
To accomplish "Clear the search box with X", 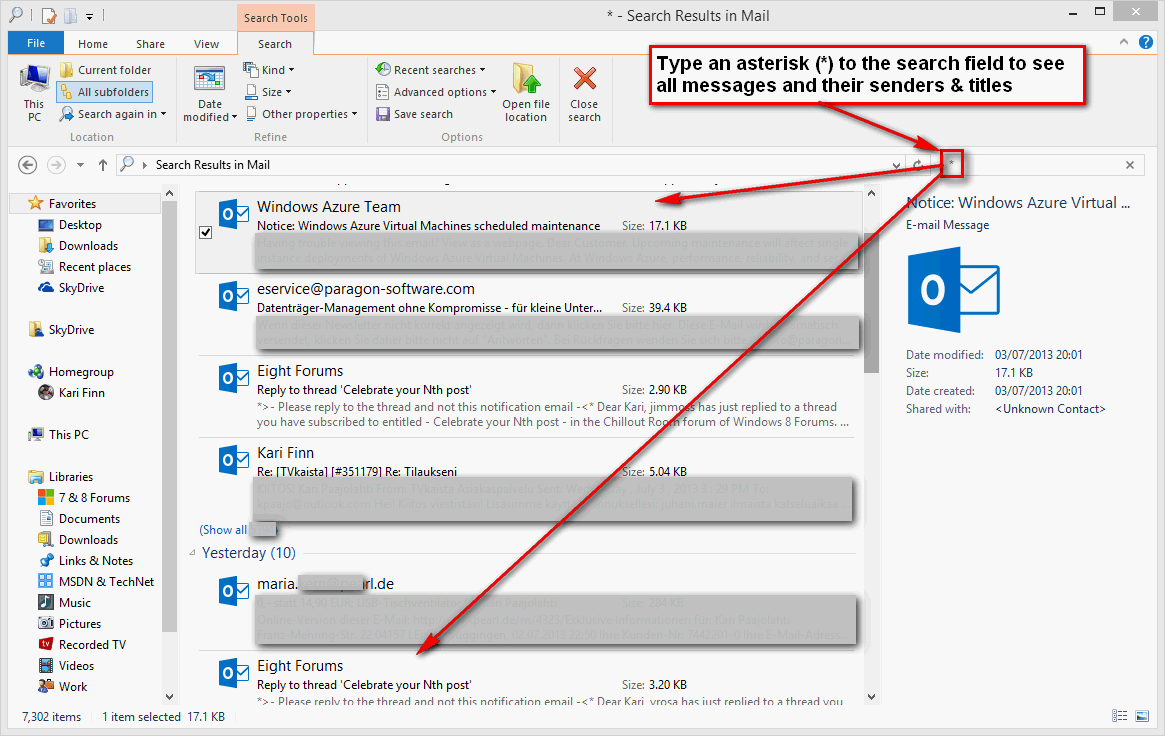I will click(x=1130, y=165).
